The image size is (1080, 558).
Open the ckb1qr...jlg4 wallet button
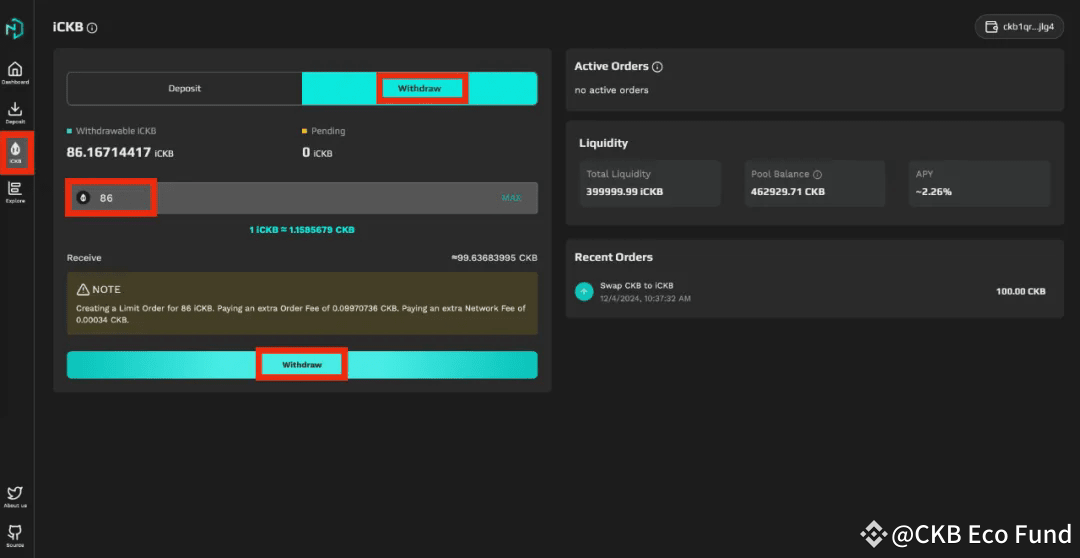tap(1019, 27)
